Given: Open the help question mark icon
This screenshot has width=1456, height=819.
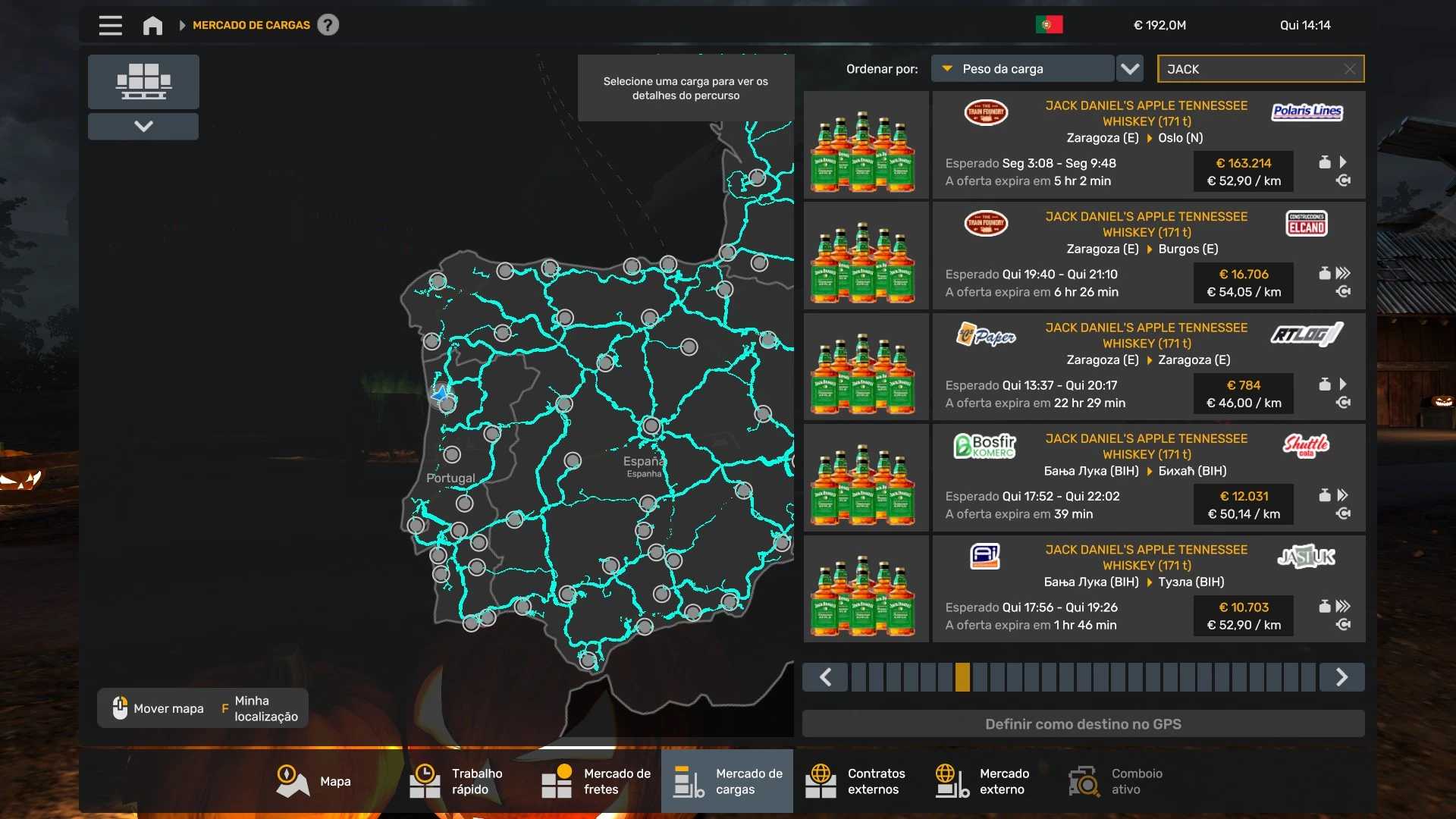Looking at the screenshot, I should point(328,25).
